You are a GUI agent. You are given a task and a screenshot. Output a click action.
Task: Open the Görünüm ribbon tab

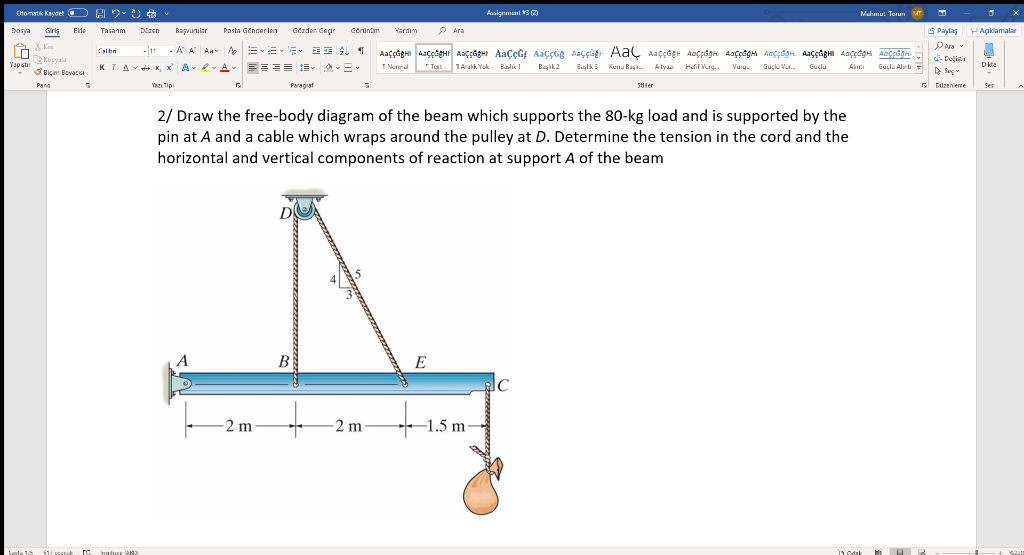tap(365, 31)
